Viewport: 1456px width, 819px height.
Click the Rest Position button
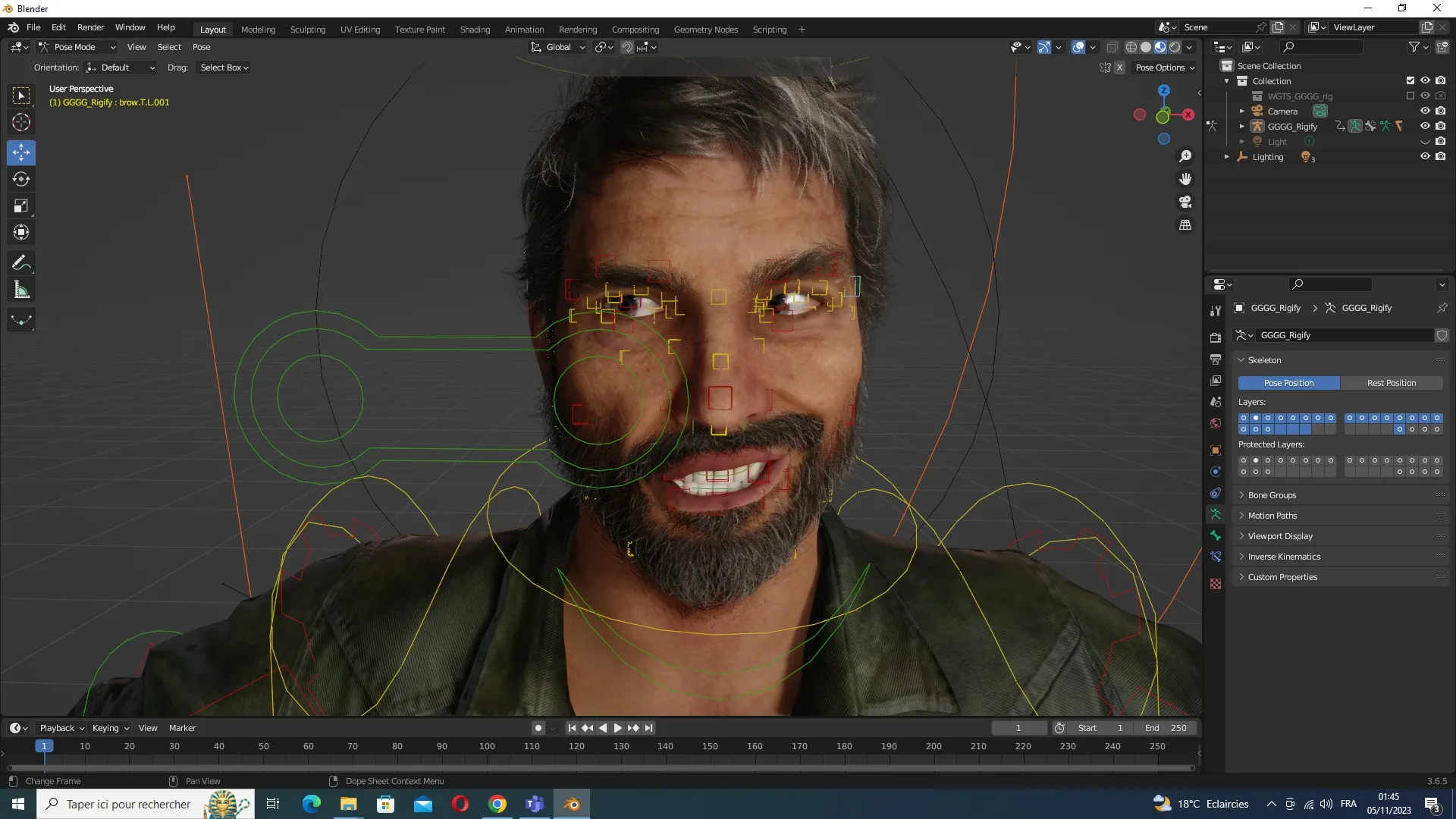1391,383
